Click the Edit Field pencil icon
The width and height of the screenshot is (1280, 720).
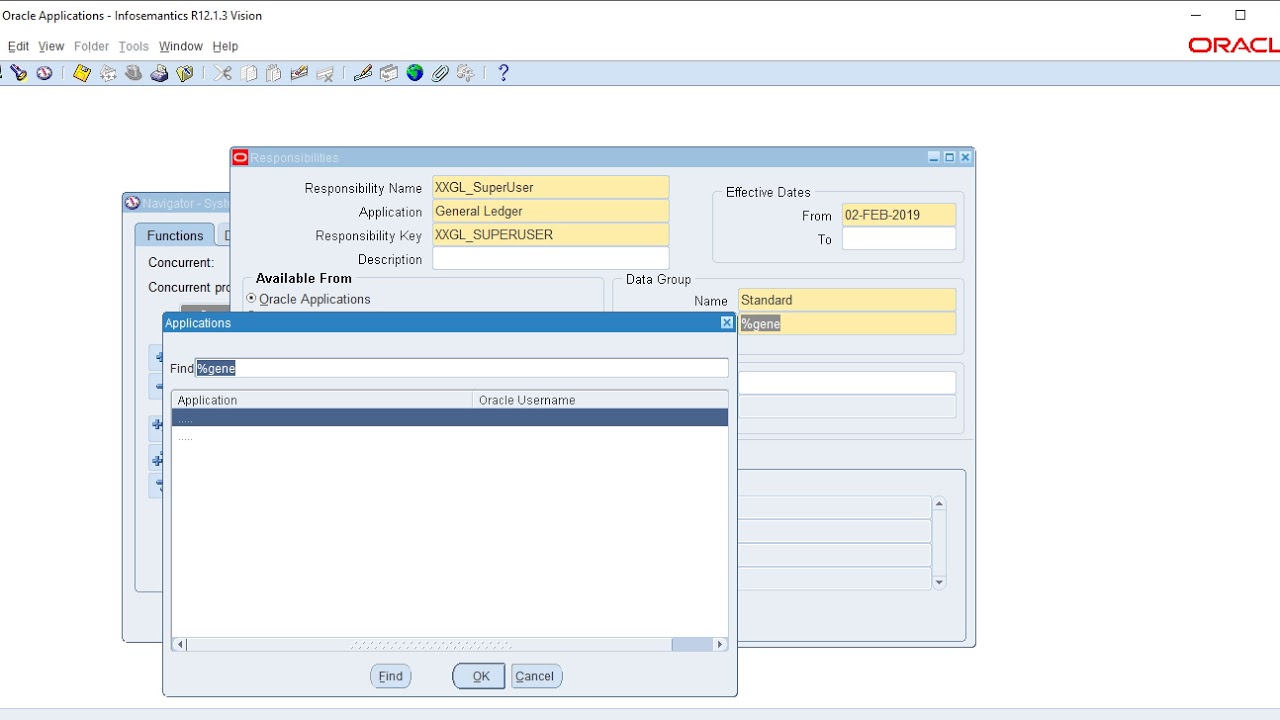coord(363,73)
